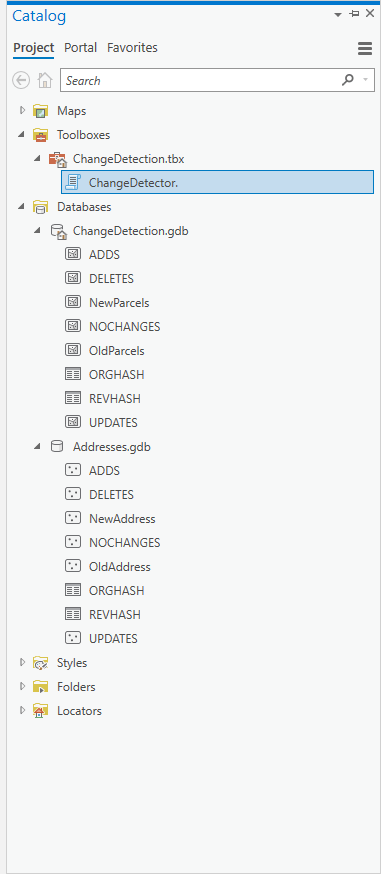Toggle the Catalog pane auto-hide pin

pyautogui.click(x=354, y=14)
